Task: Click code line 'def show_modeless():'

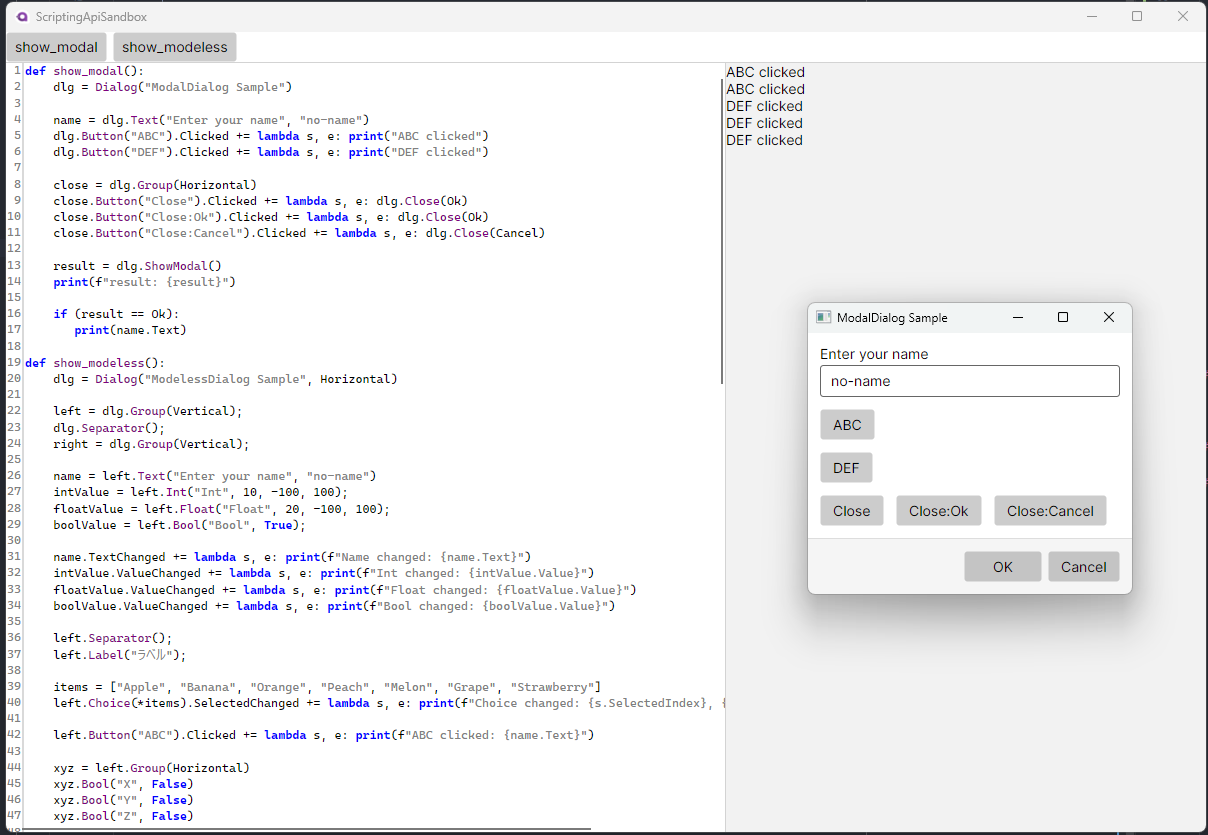Action: (95, 363)
